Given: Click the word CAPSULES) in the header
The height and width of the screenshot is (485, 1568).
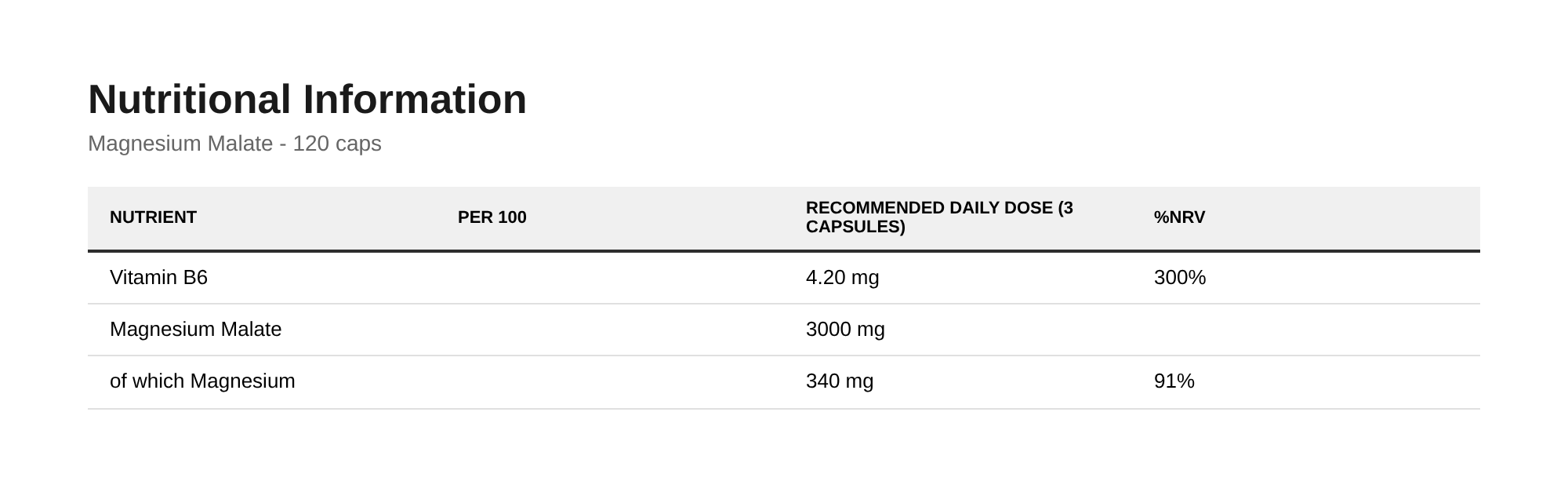Looking at the screenshot, I should 855,227.
